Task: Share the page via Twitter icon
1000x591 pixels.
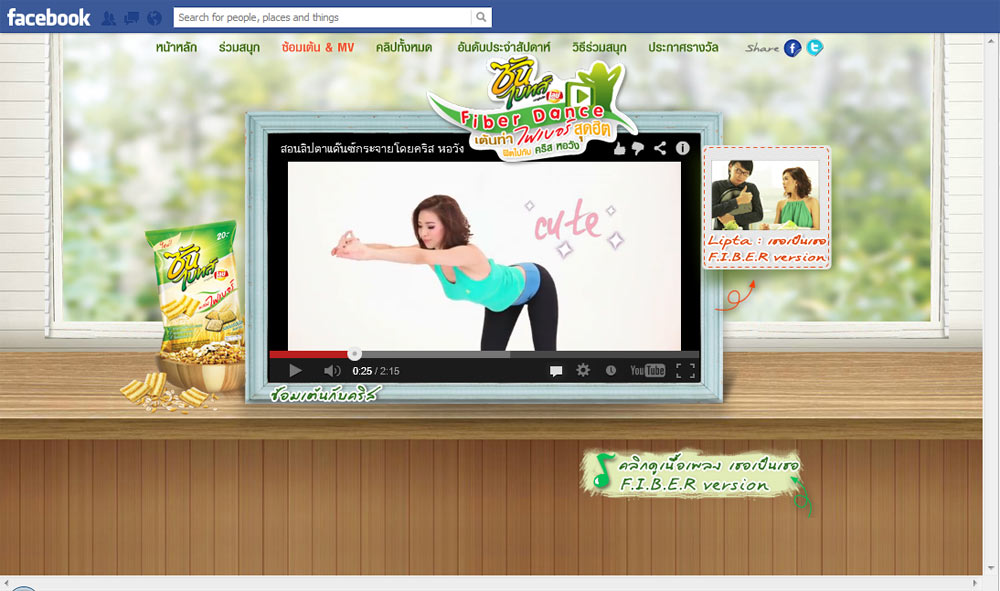Action: (814, 48)
